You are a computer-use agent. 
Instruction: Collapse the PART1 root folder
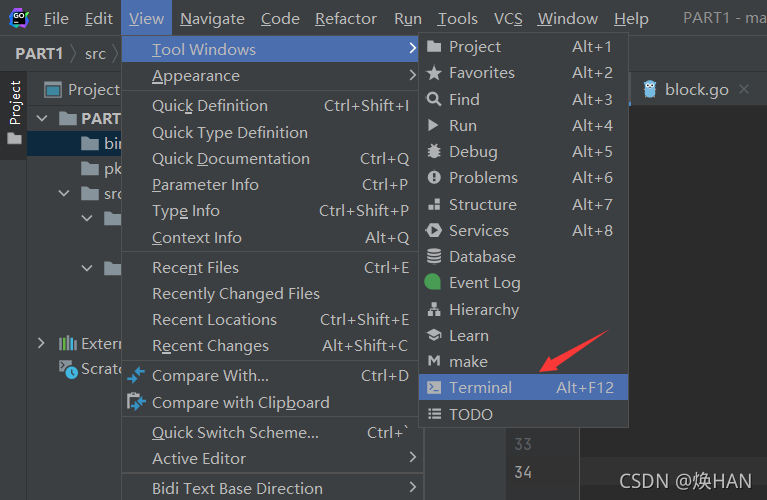point(42,118)
